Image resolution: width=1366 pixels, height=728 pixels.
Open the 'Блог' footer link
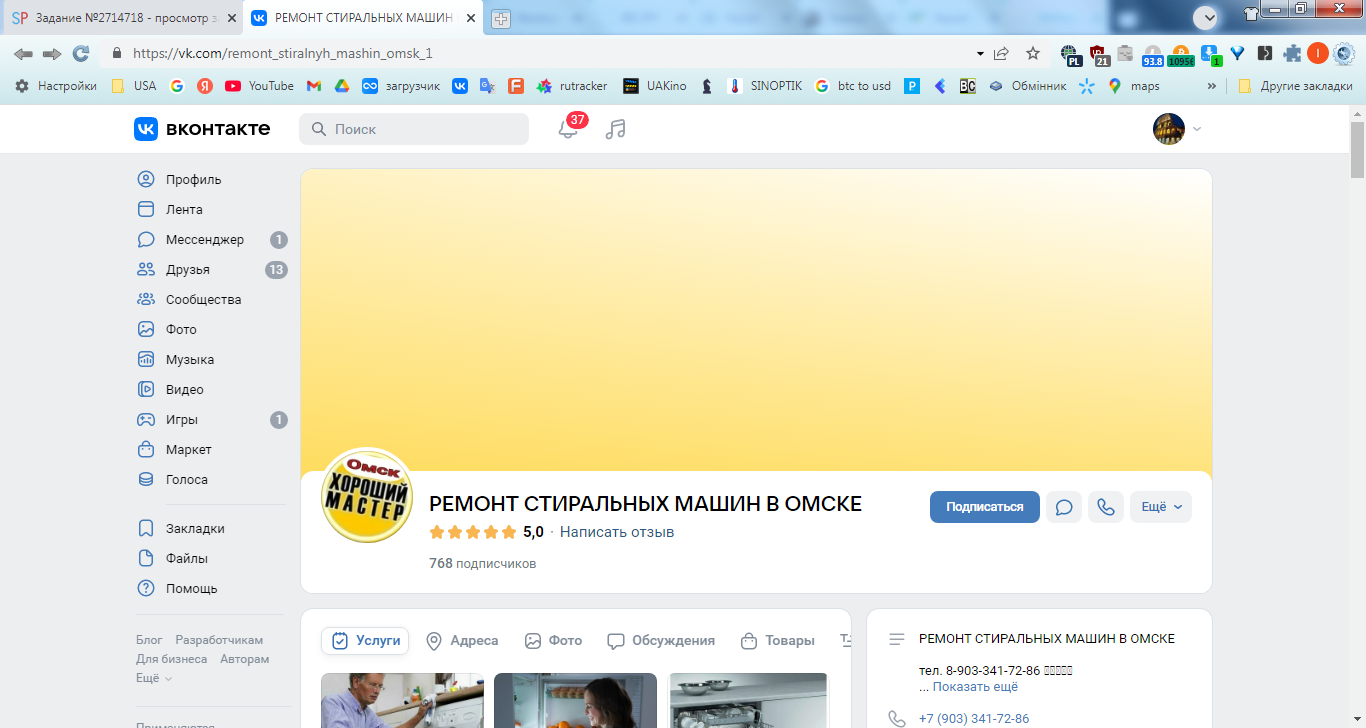pos(149,640)
